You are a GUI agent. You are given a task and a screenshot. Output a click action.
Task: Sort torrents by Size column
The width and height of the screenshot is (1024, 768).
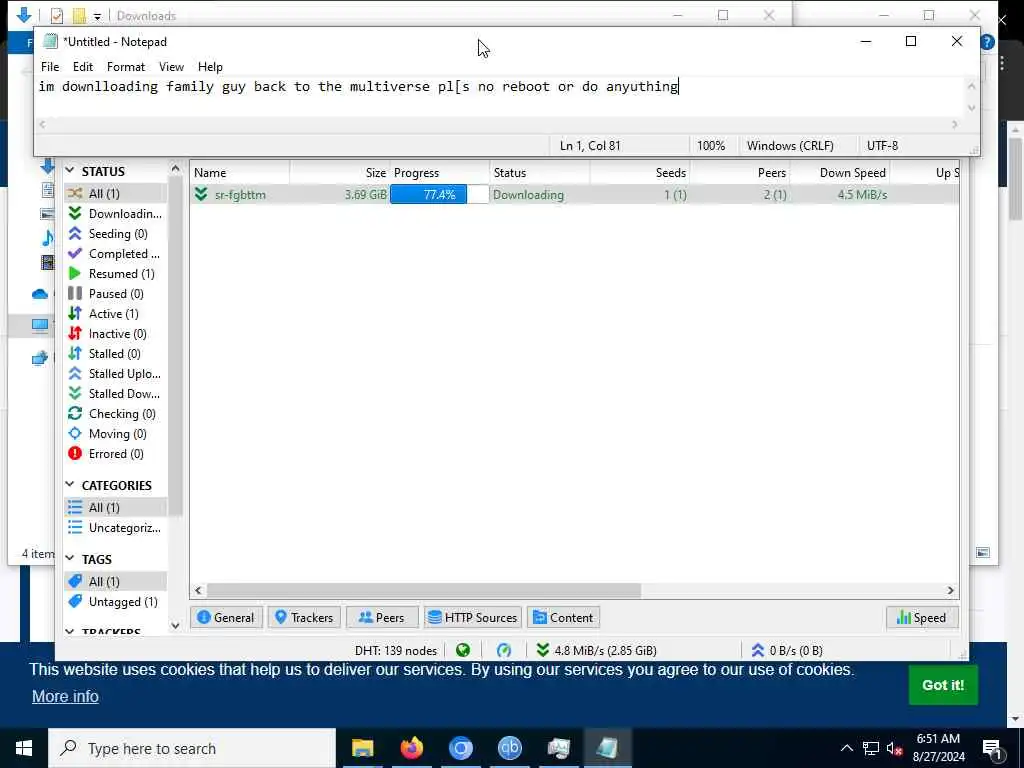[340, 172]
